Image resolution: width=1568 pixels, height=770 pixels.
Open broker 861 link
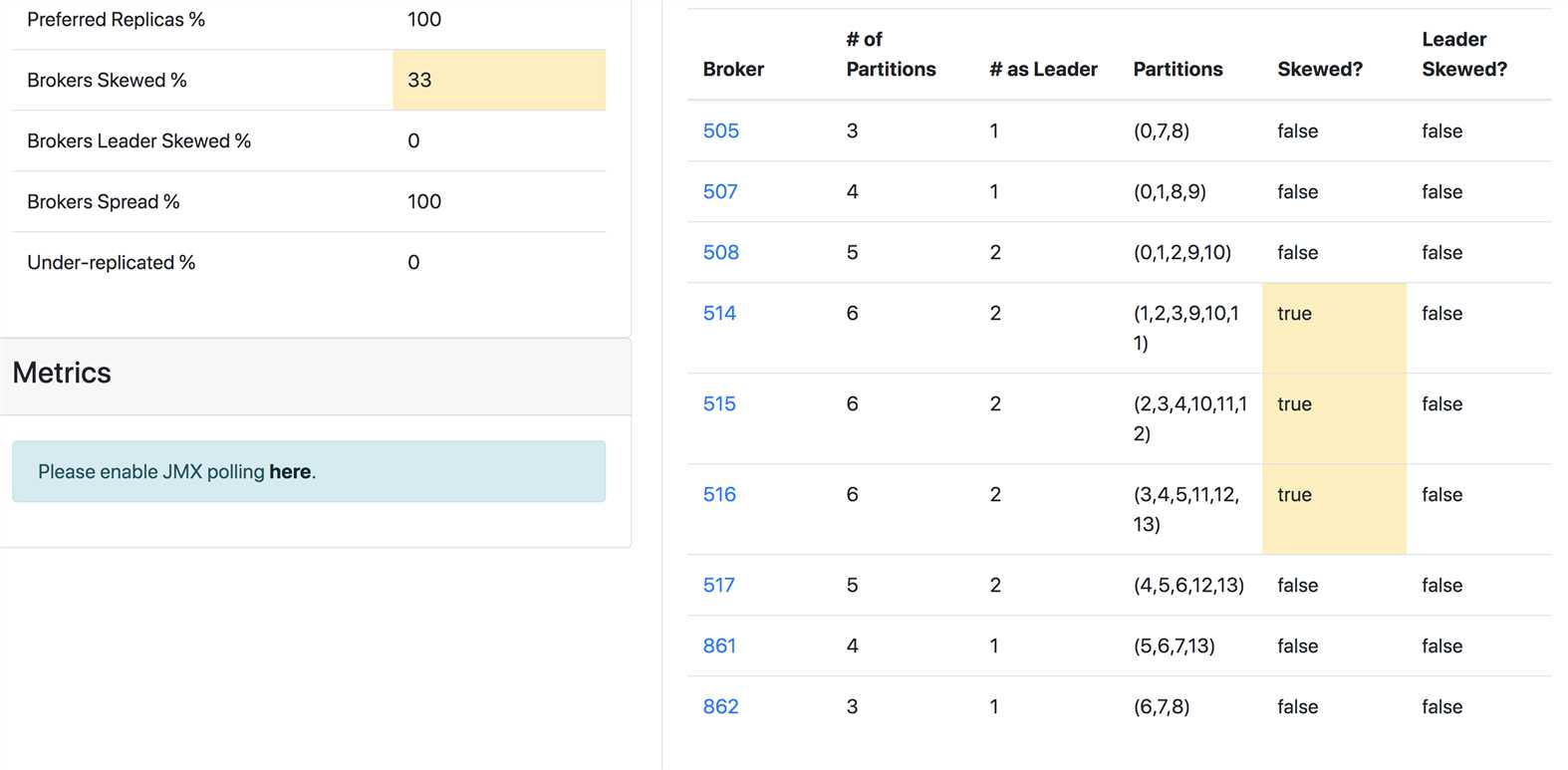coord(719,645)
